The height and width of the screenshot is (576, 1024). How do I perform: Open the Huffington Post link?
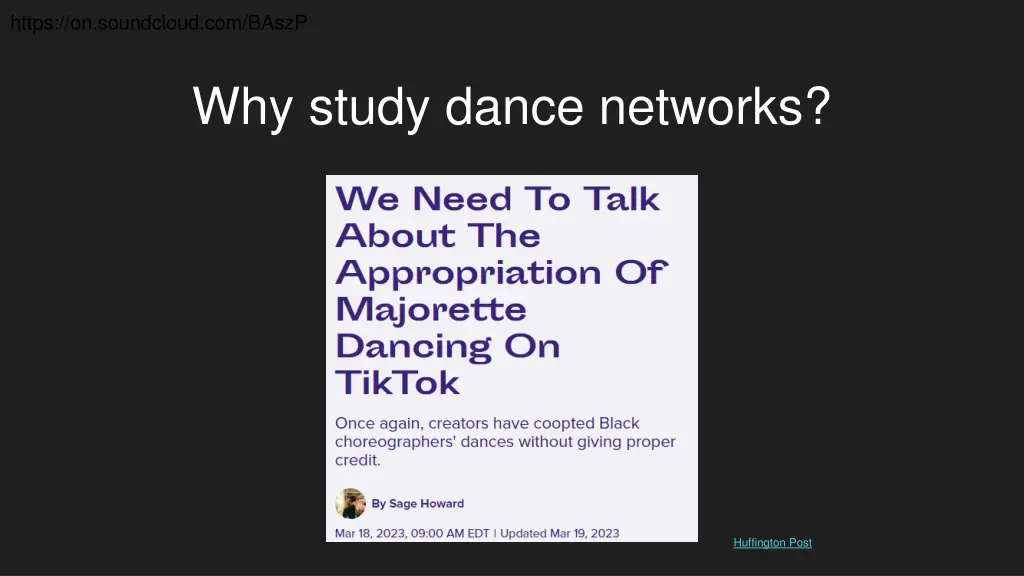point(772,543)
